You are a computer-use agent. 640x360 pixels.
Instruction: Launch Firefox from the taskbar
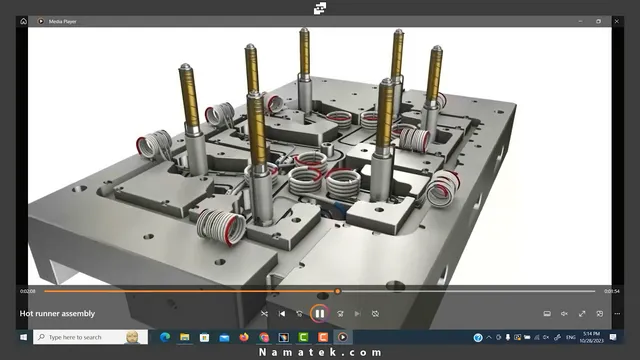click(x=244, y=337)
